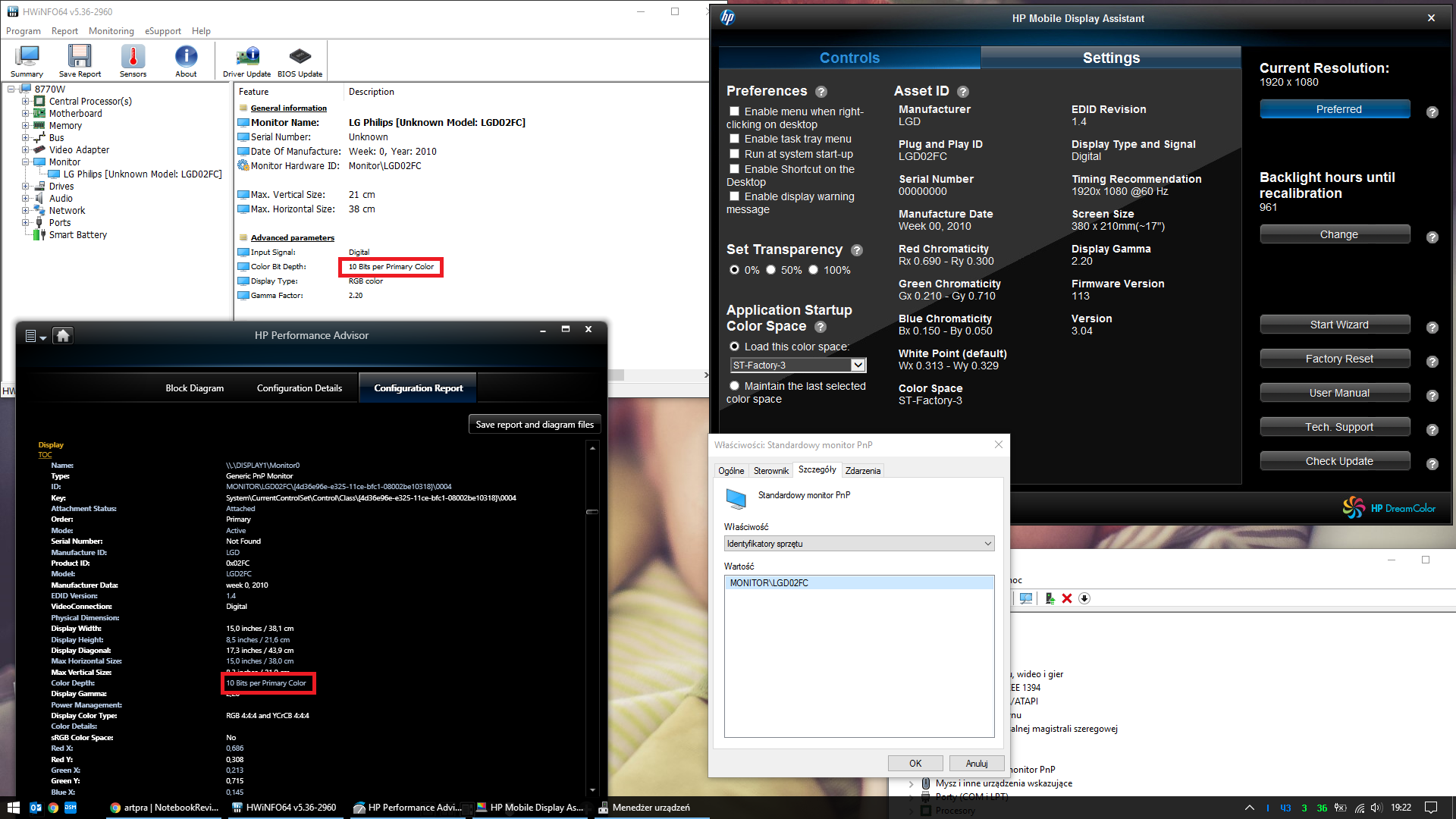Expand Central Processor(s) tree node
Screen dimensions: 1456x819
[26, 102]
